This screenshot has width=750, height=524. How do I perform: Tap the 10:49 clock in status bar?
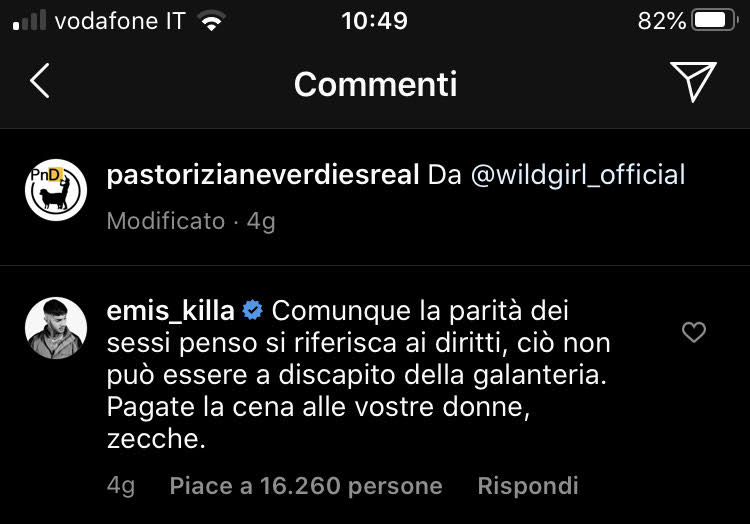pyautogui.click(x=374, y=21)
